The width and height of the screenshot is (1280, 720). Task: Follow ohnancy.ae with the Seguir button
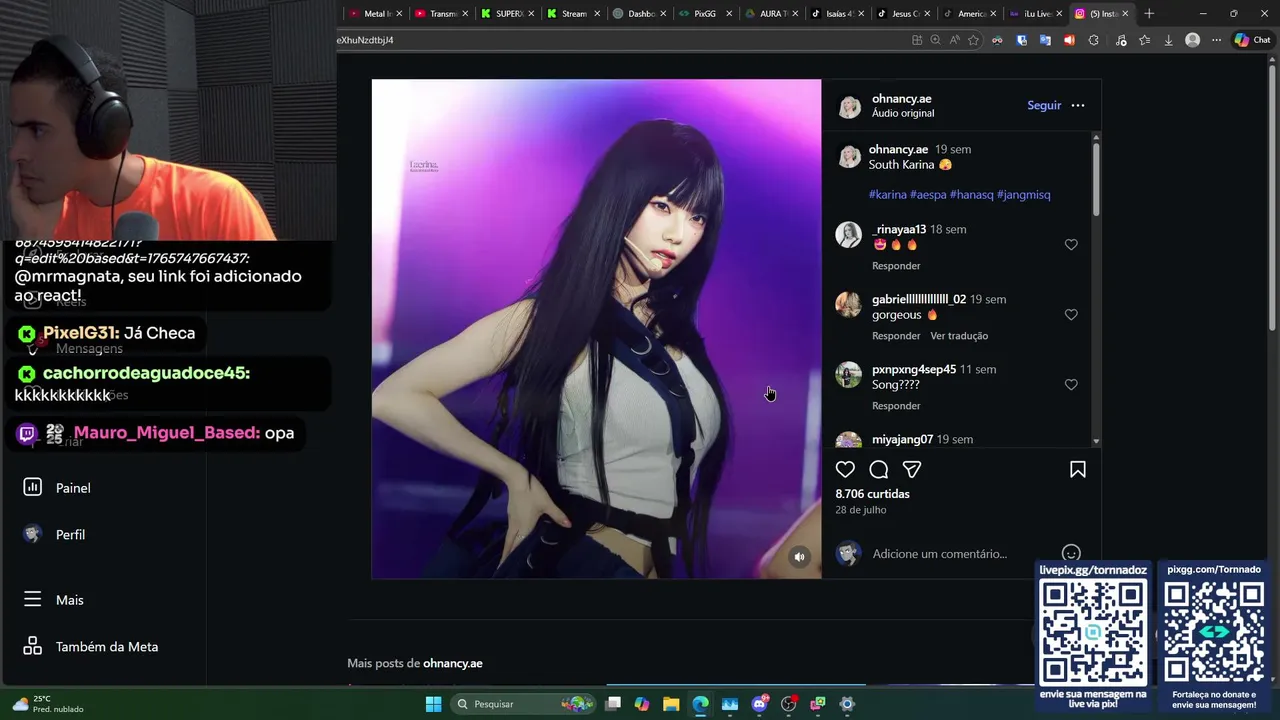[x=1044, y=105]
